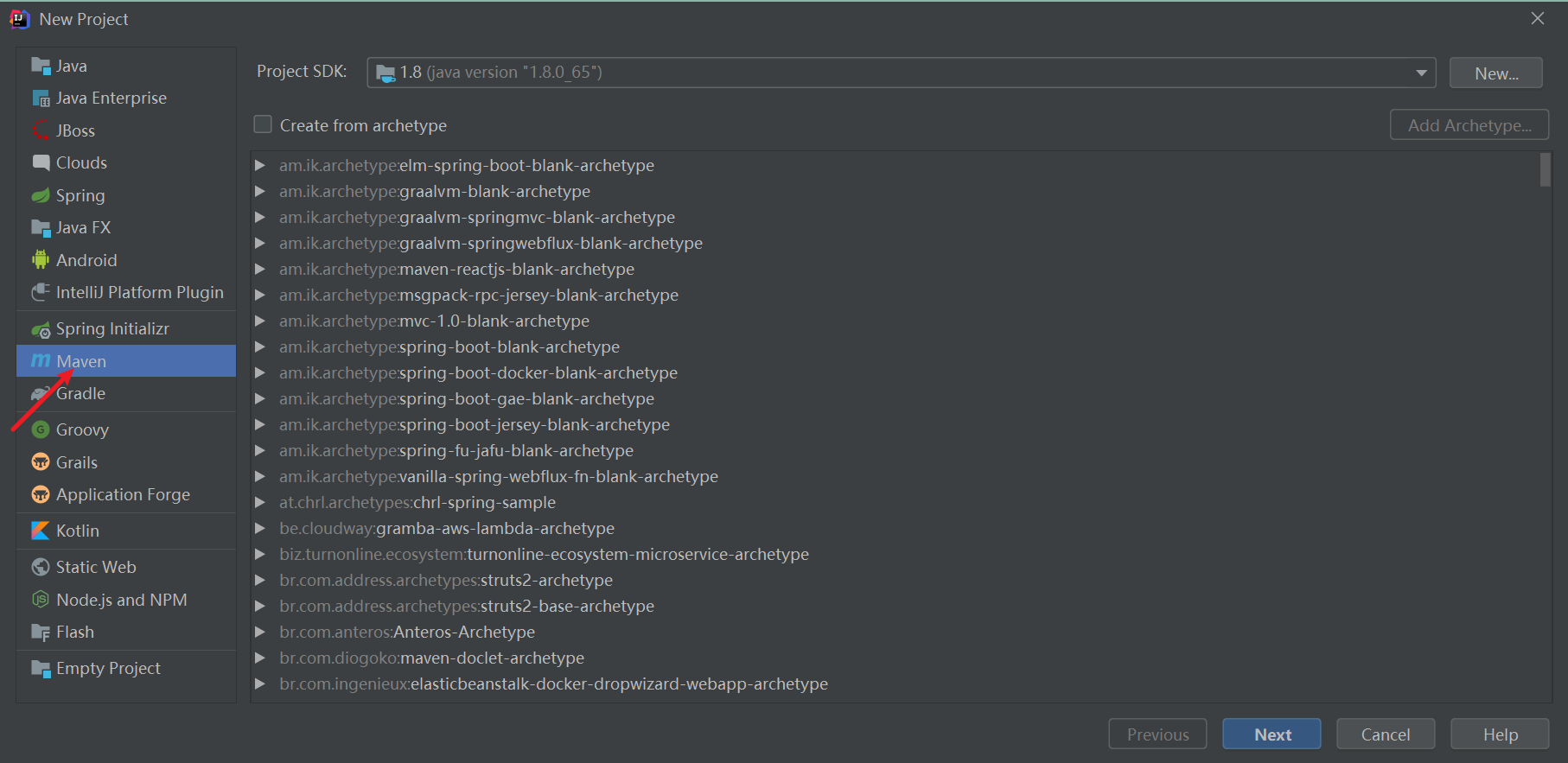Expand spring-boot-docker-blank-archetype node
This screenshot has width=1568, height=763.
[x=259, y=372]
